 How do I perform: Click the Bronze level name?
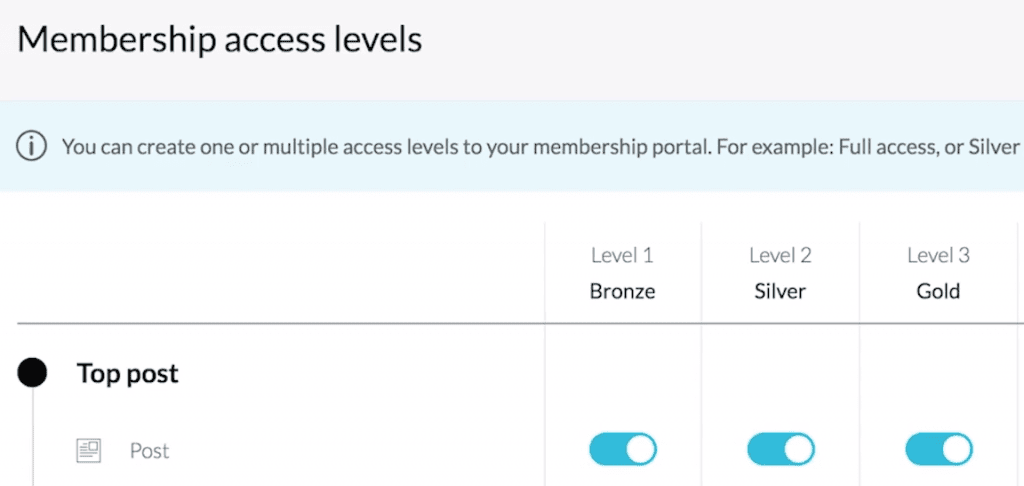[x=622, y=291]
